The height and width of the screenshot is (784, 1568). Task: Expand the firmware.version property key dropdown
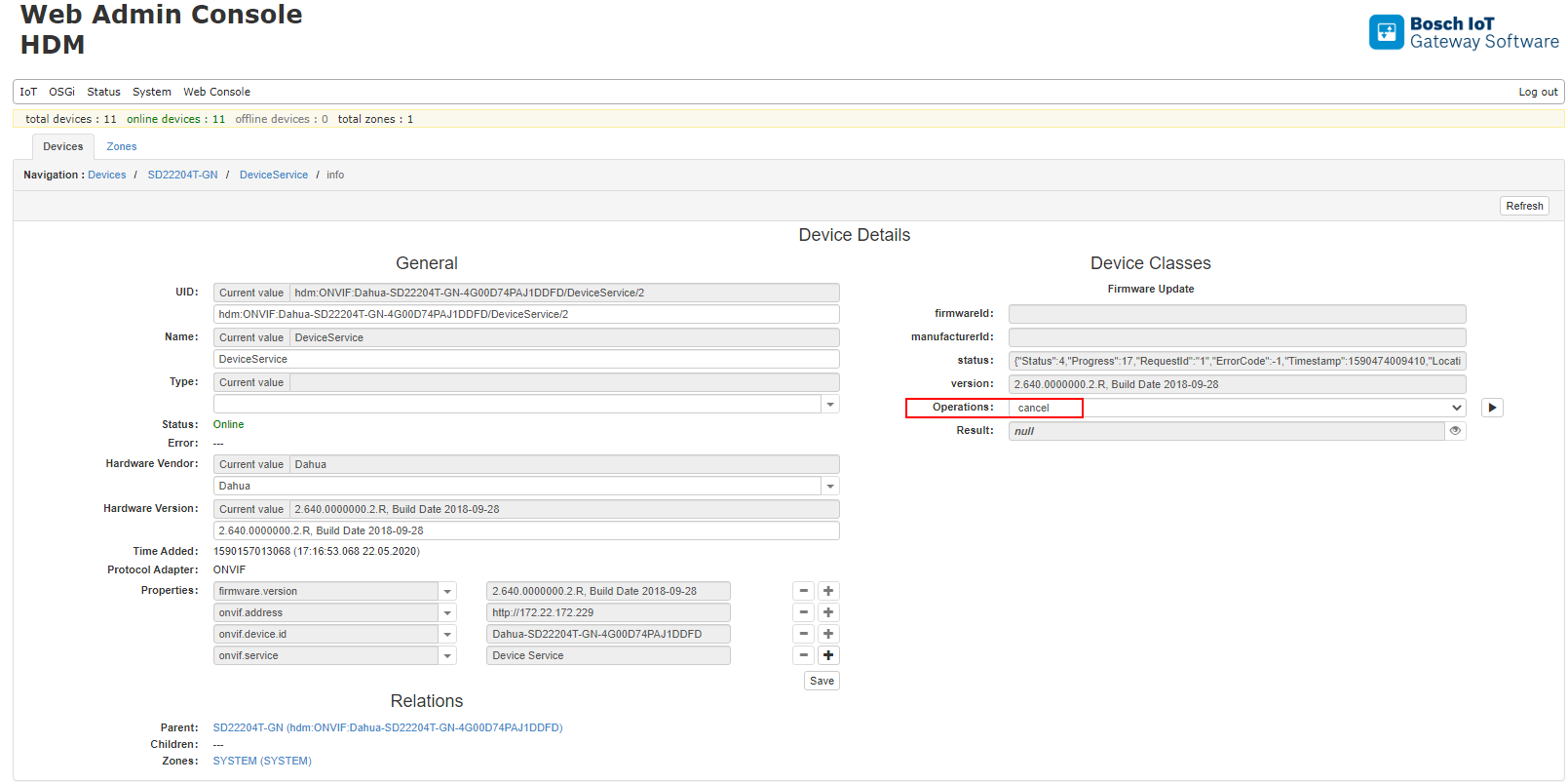coord(447,592)
